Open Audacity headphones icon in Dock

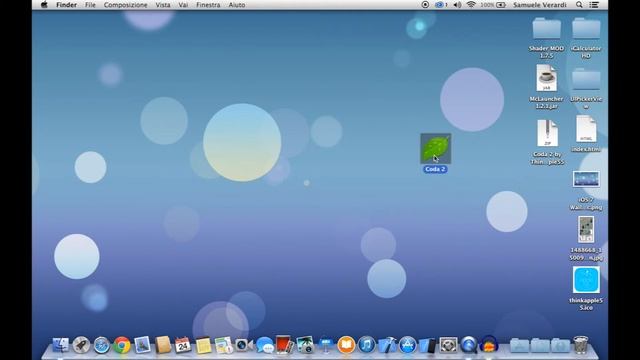[489, 345]
